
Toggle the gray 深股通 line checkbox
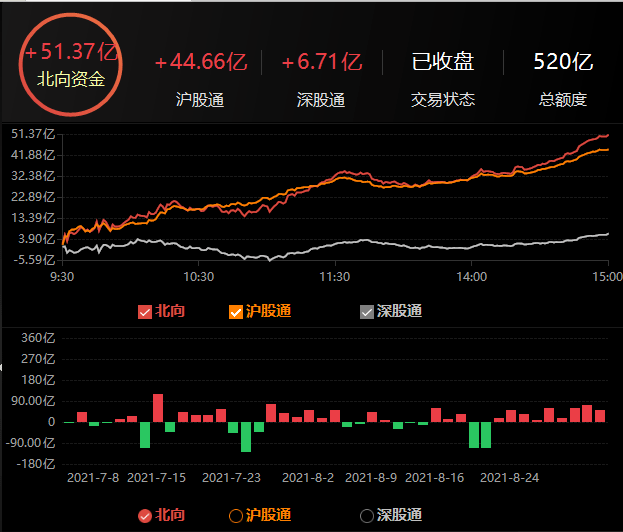(x=367, y=311)
